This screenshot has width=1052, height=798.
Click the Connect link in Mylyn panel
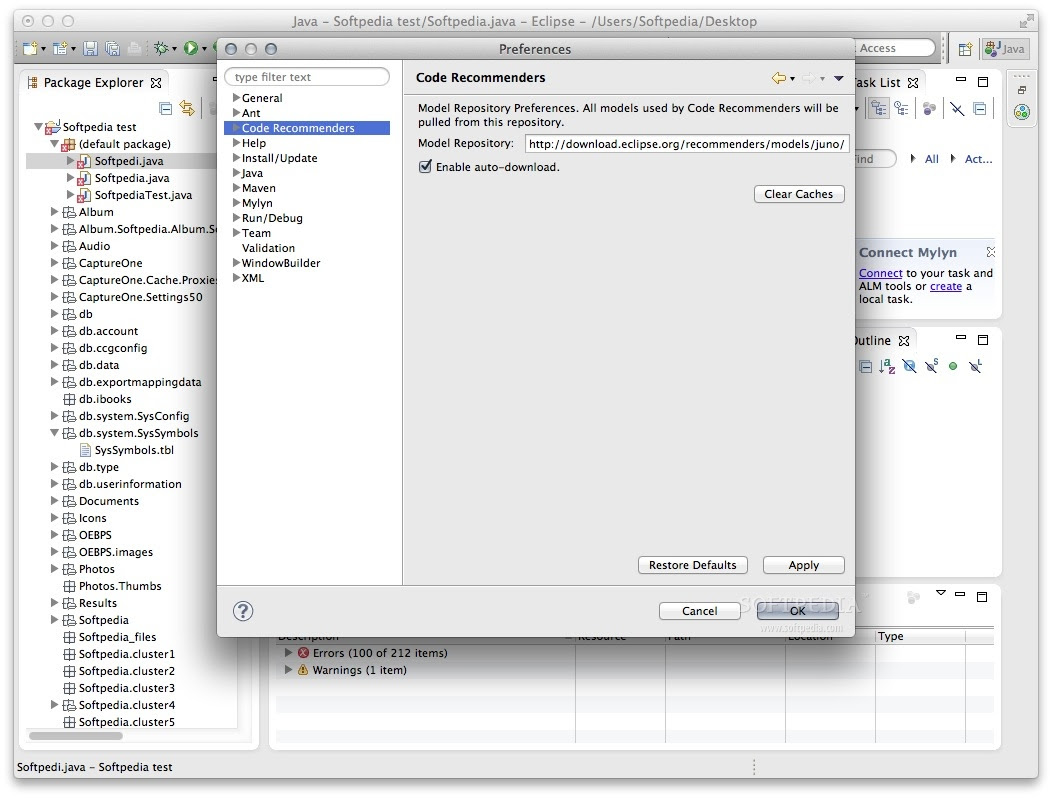tap(880, 273)
